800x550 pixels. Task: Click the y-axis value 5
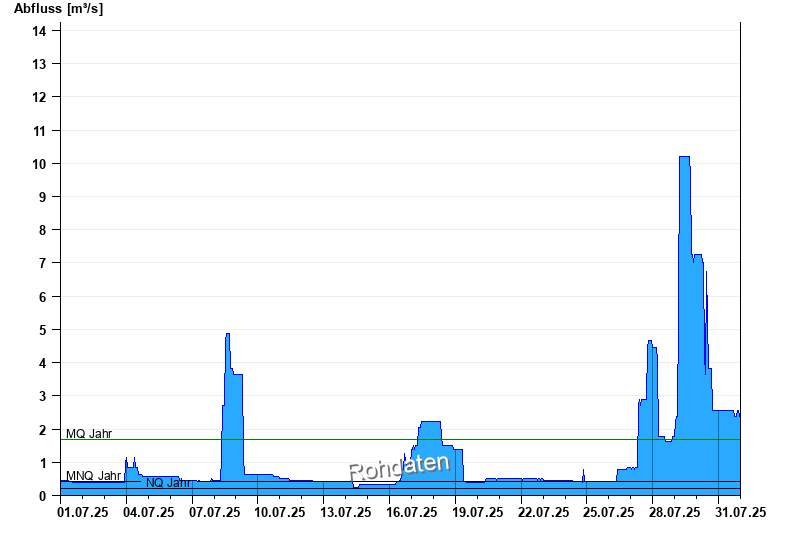click(x=42, y=330)
